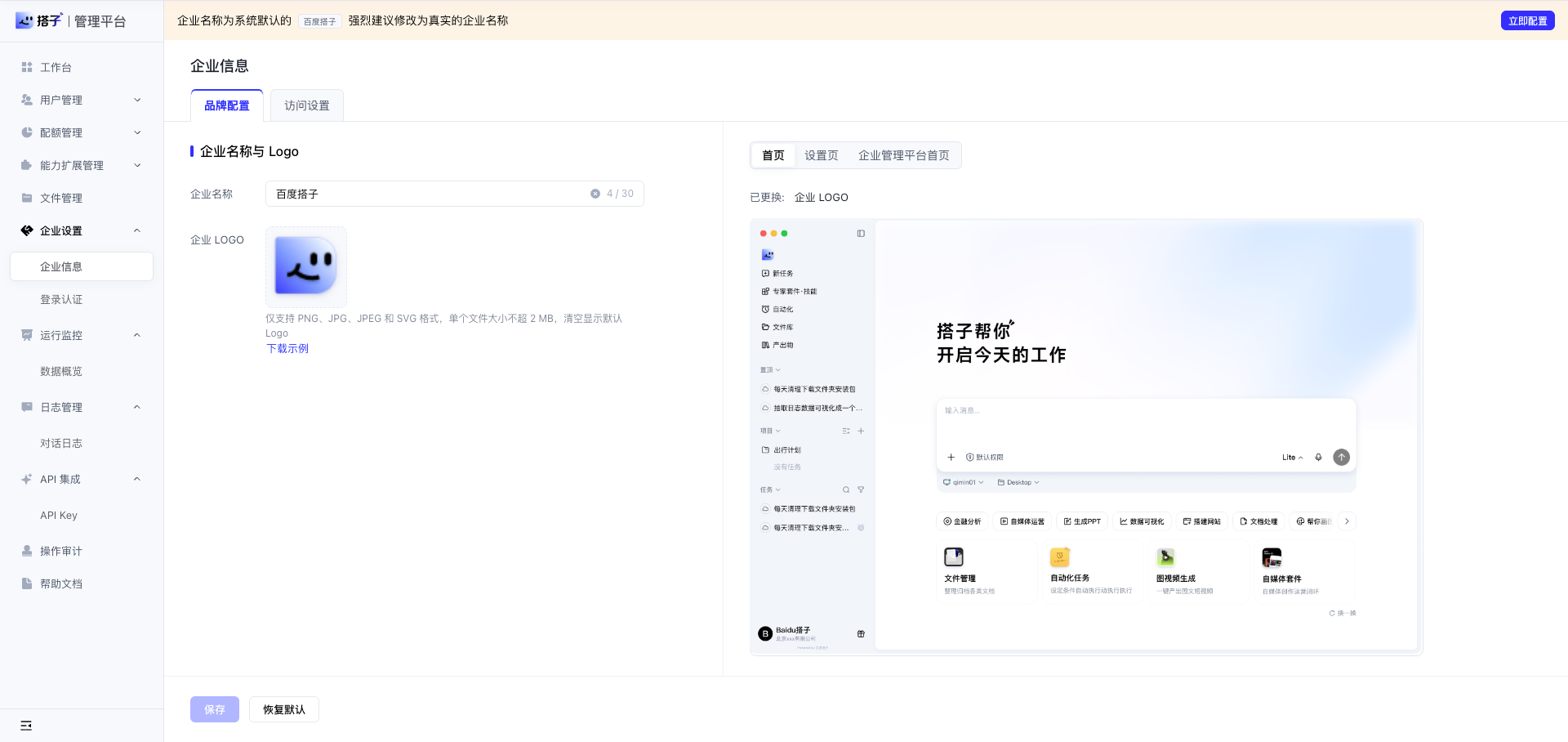Click the 下载示例 link
1568x742 pixels.
[287, 348]
